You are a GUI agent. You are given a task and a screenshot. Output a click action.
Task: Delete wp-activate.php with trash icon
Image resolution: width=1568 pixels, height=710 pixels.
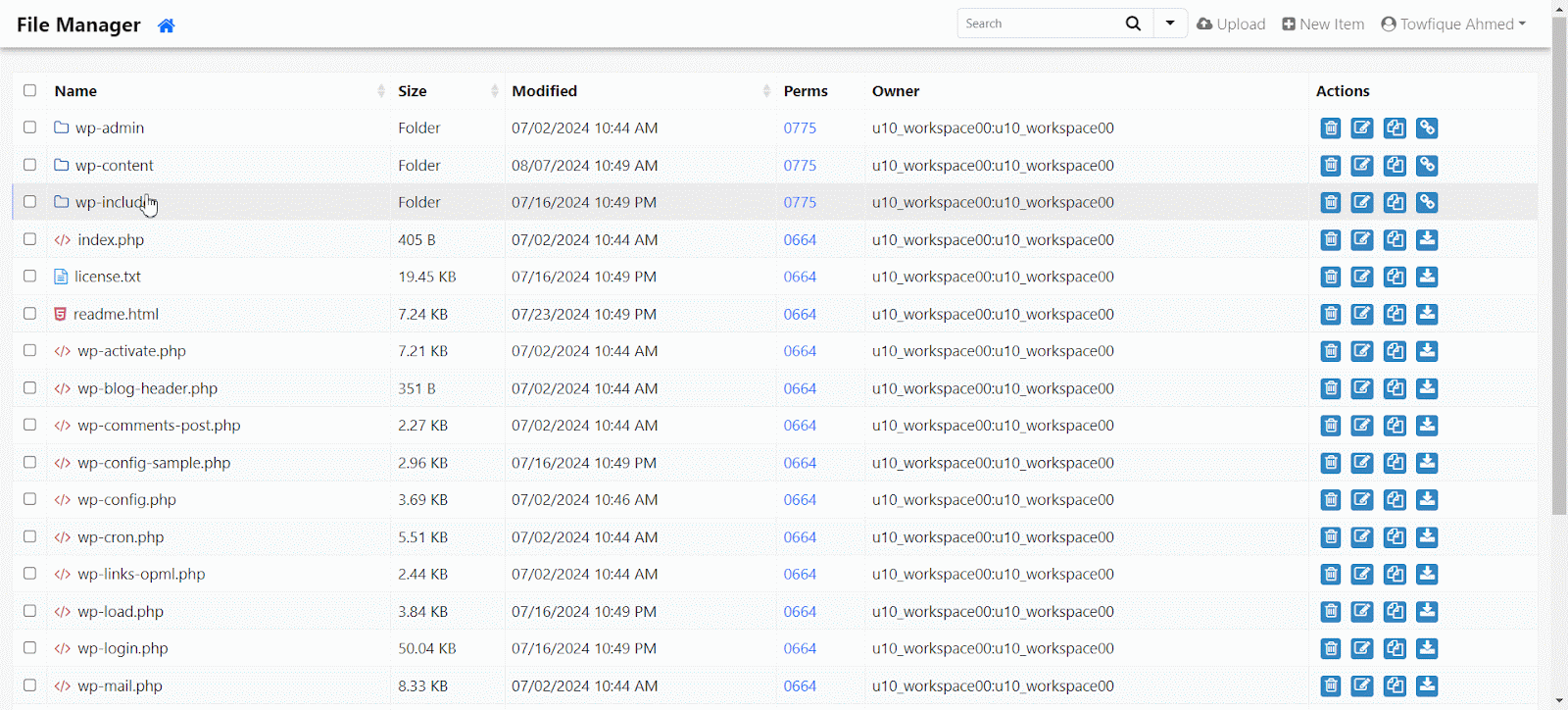point(1331,351)
